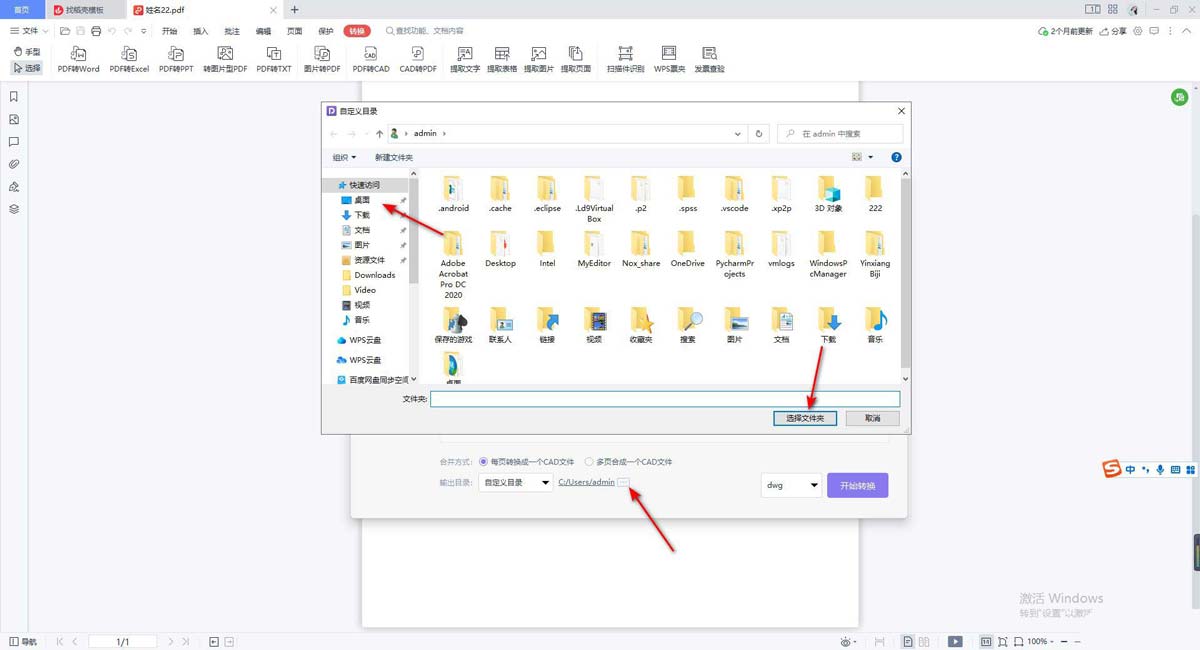Open the 批注 ribbon tab
The width and height of the screenshot is (1200, 650).
coord(232,31)
